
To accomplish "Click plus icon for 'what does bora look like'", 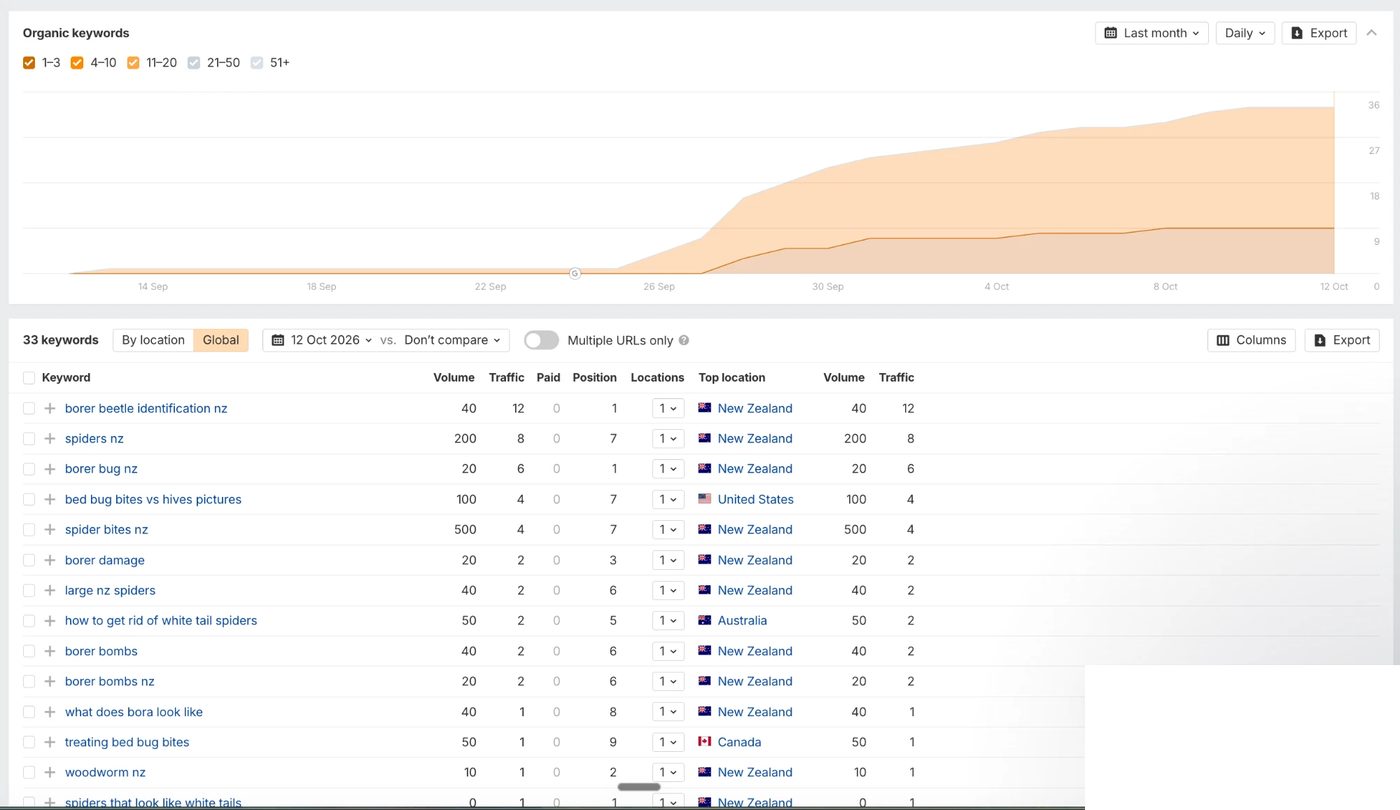I will click(x=50, y=712).
